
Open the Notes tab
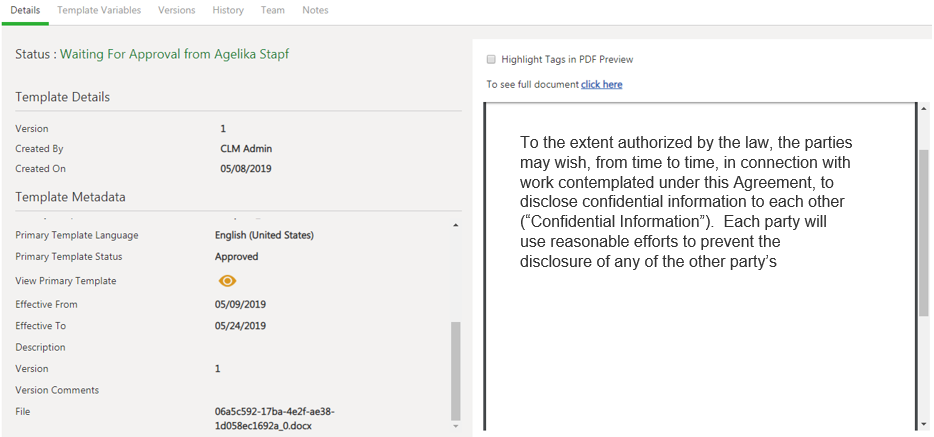tap(315, 10)
